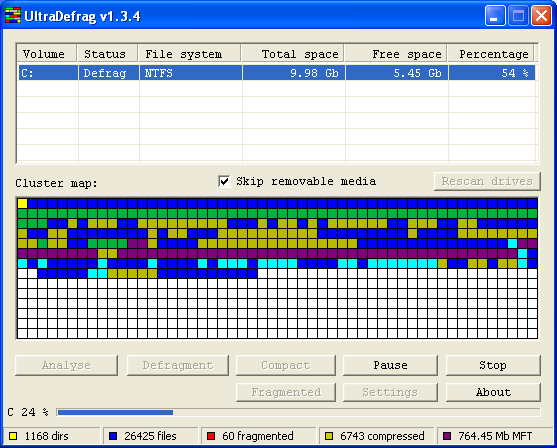Screen dimensions: 557x448
Task: Stop the running defrag
Action: (x=493, y=365)
